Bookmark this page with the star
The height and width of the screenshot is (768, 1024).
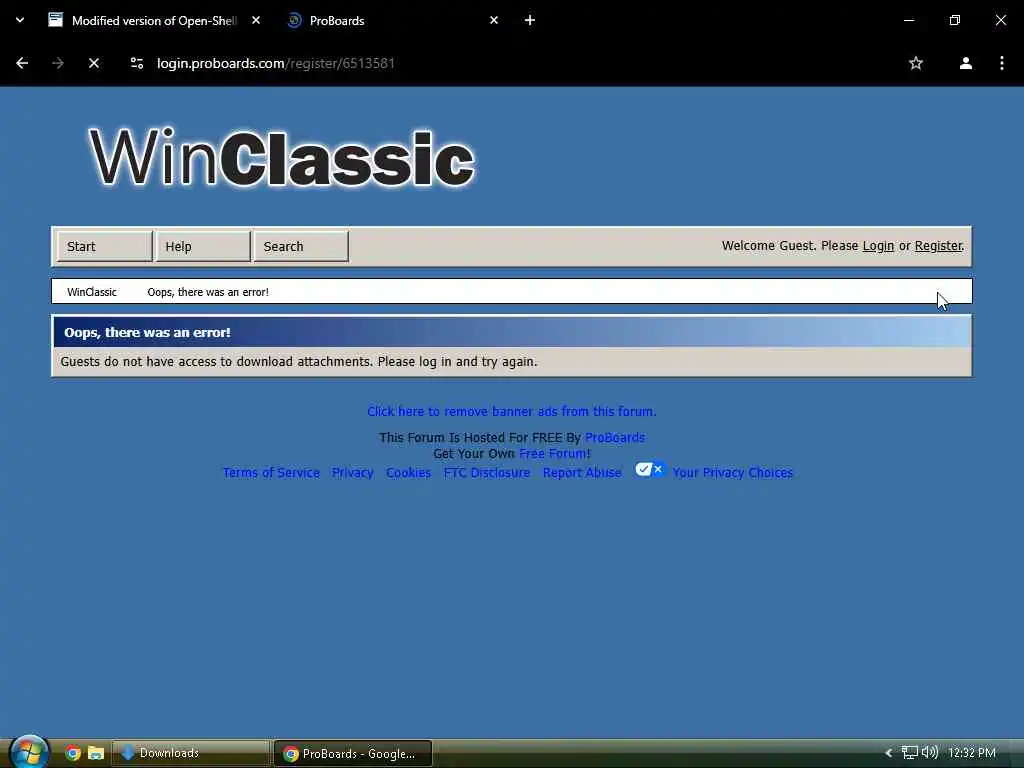click(x=916, y=63)
